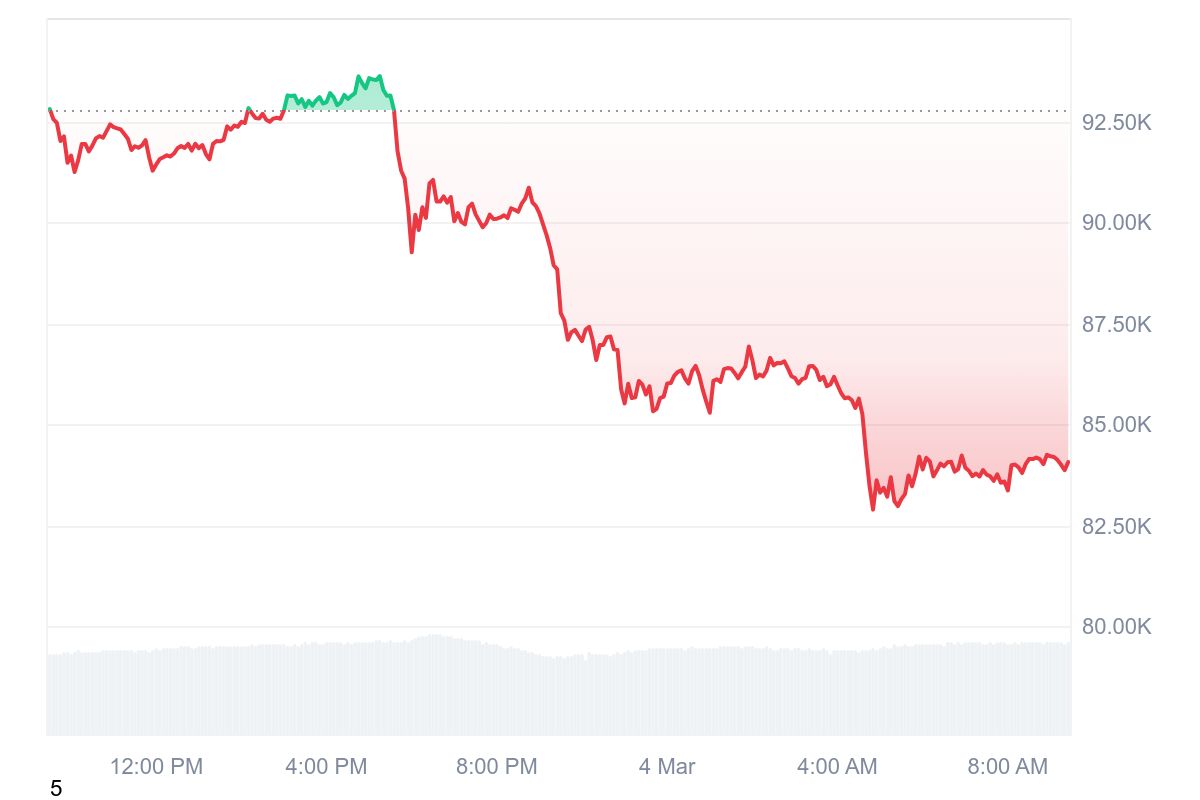The height and width of the screenshot is (800, 1200).
Task: Click the 92.50K price axis label
Action: [1116, 123]
